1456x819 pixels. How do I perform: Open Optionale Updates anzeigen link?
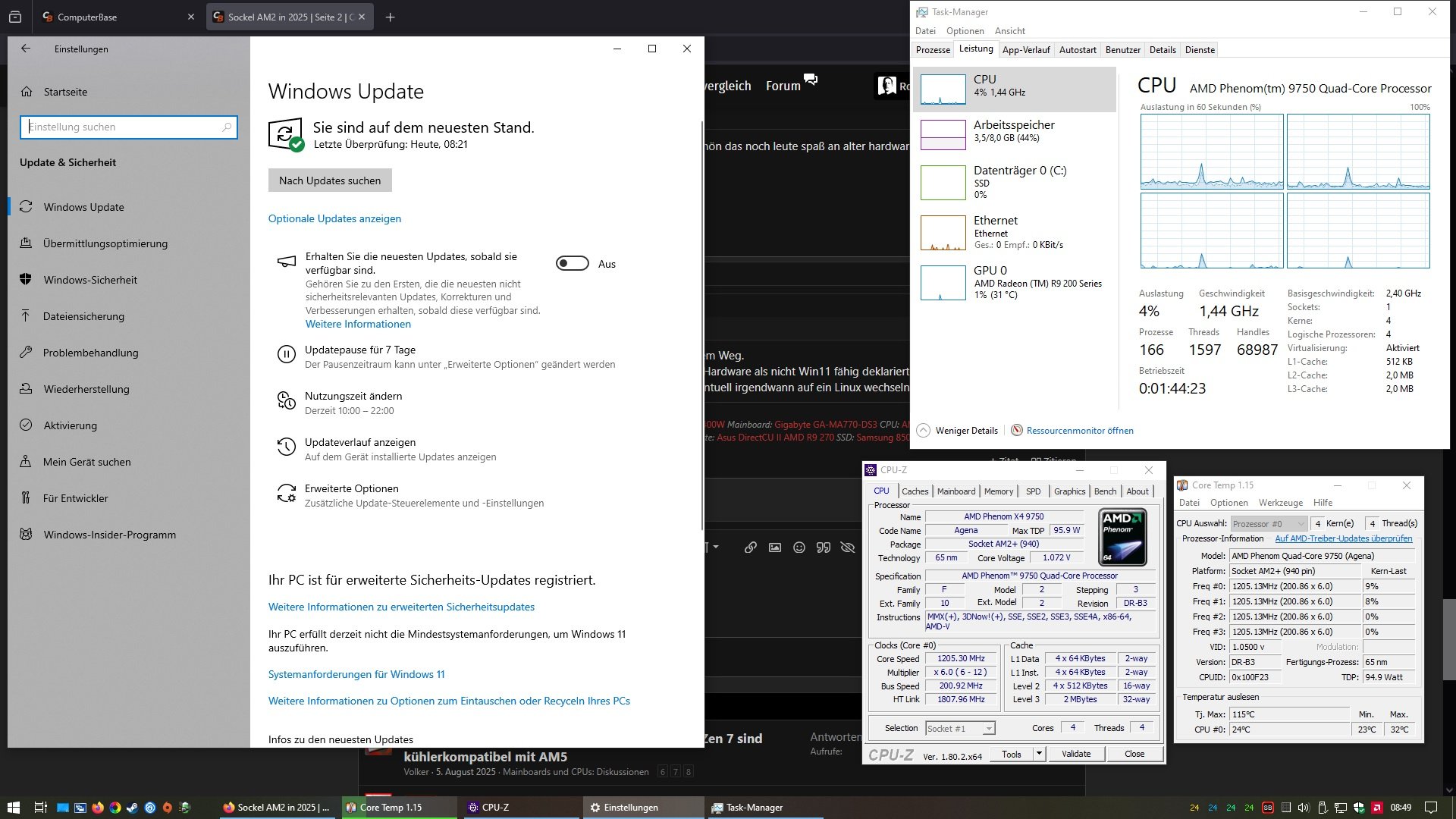[334, 218]
